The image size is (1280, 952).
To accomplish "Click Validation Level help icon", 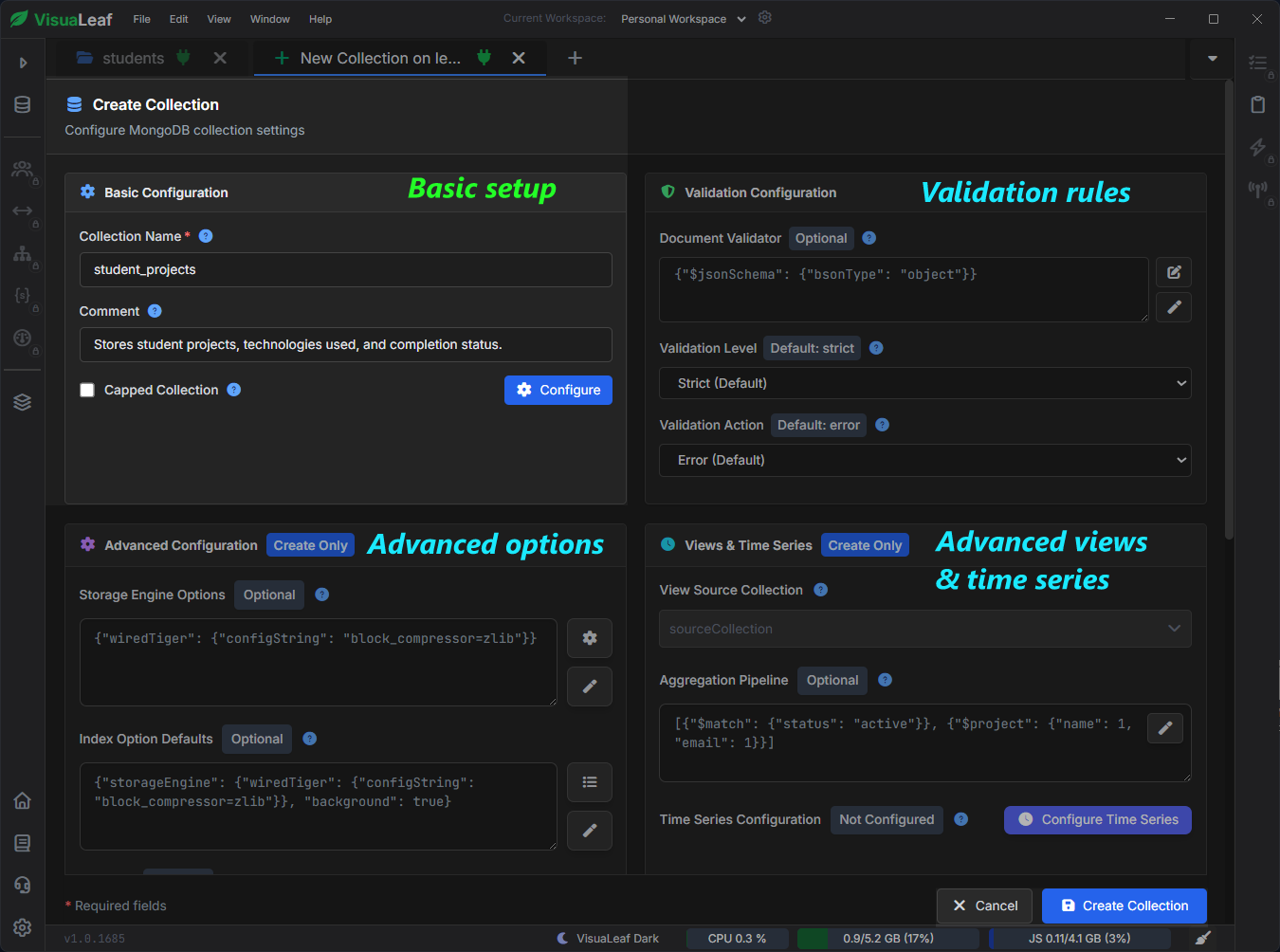I will (x=876, y=348).
